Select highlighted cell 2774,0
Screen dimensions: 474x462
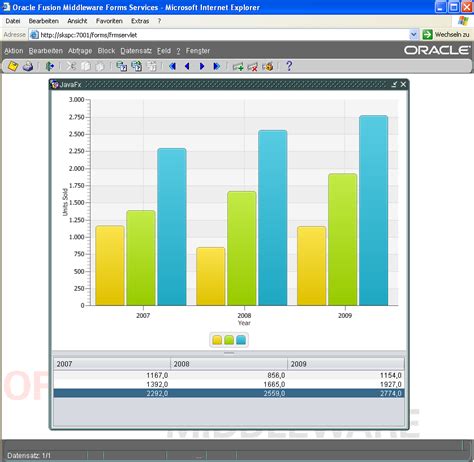(x=346, y=393)
